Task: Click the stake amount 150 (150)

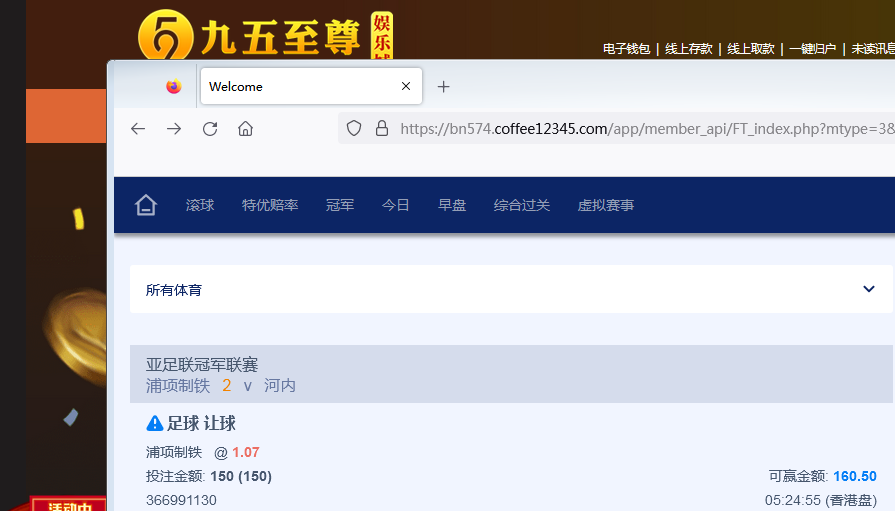Action: tap(241, 476)
